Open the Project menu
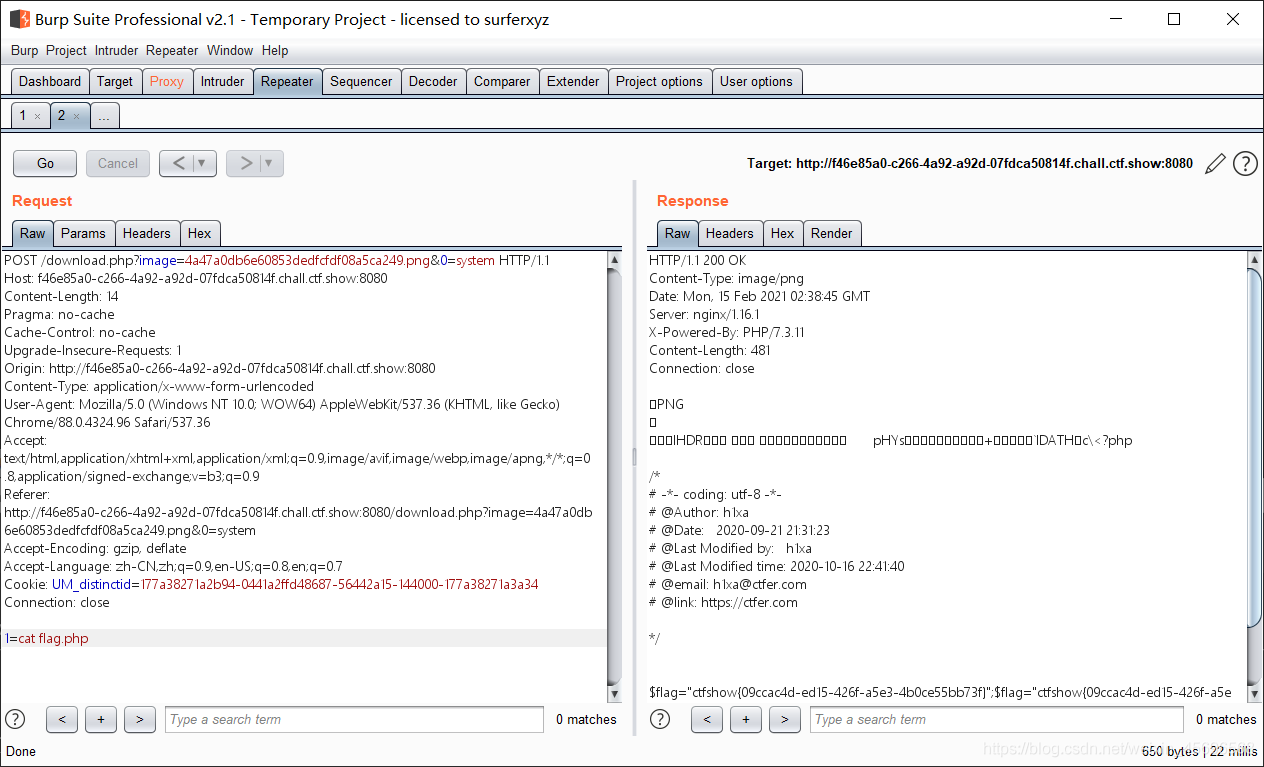This screenshot has width=1264, height=767. 66,50
